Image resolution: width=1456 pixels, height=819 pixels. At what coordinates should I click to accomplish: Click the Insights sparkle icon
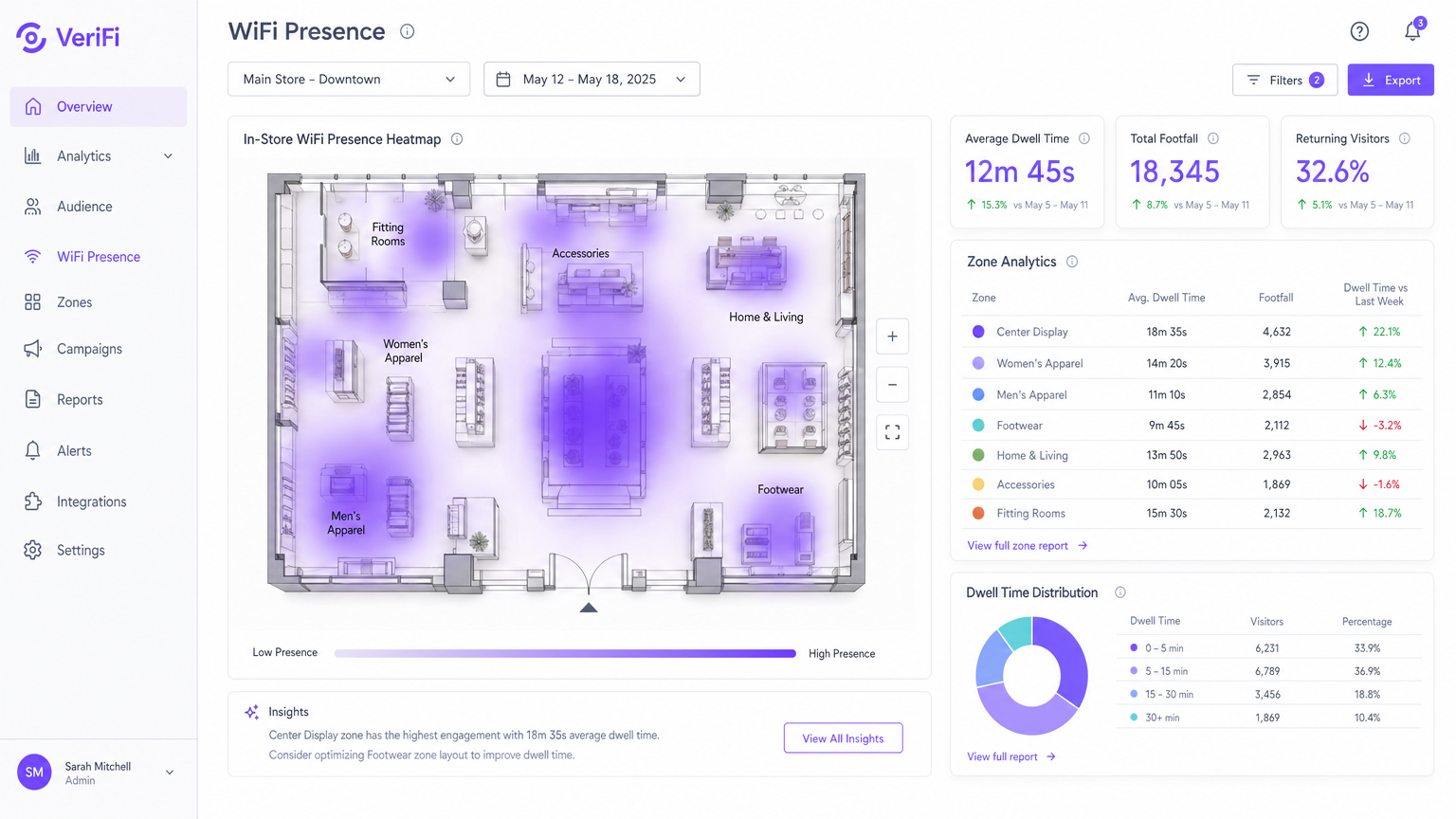(x=251, y=711)
